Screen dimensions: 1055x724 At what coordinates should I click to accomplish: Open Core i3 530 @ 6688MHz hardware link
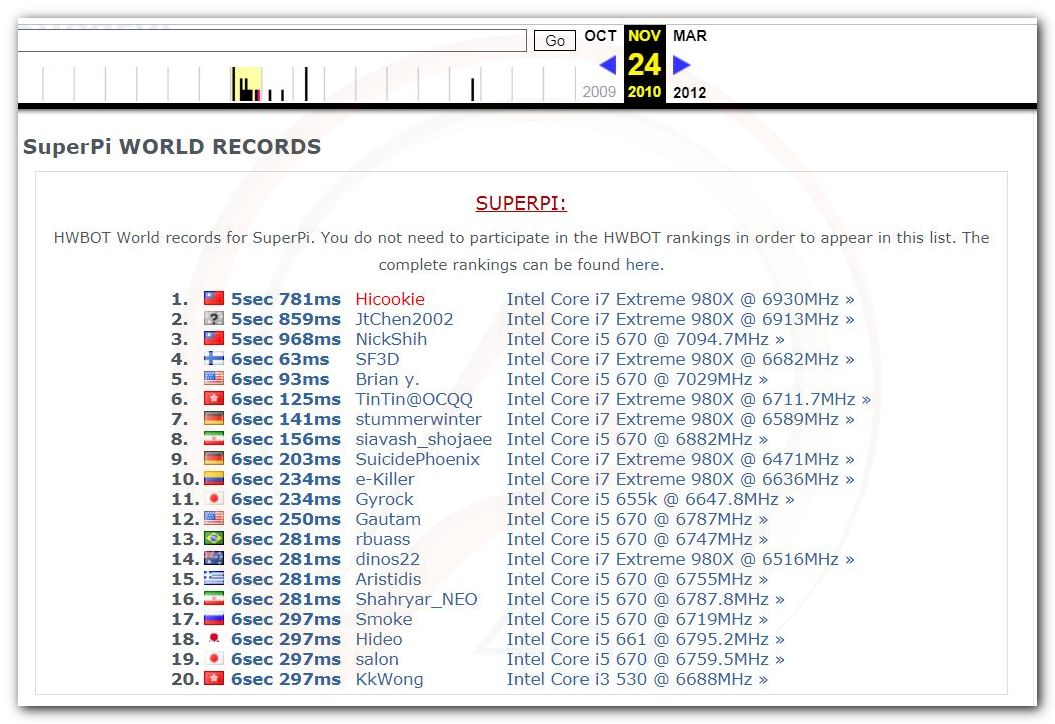pyautogui.click(x=637, y=680)
